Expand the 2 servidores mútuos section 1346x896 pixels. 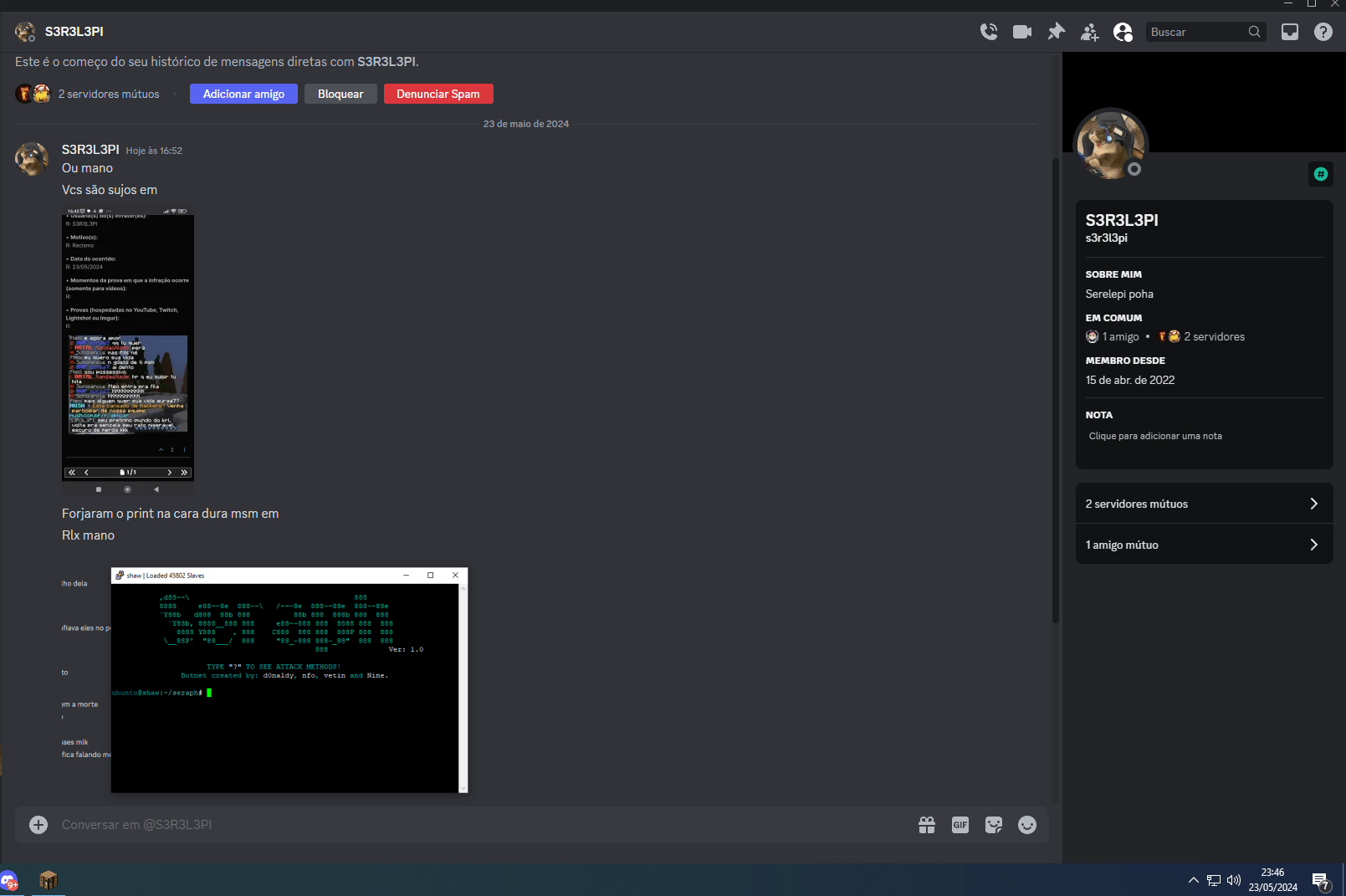1204,504
